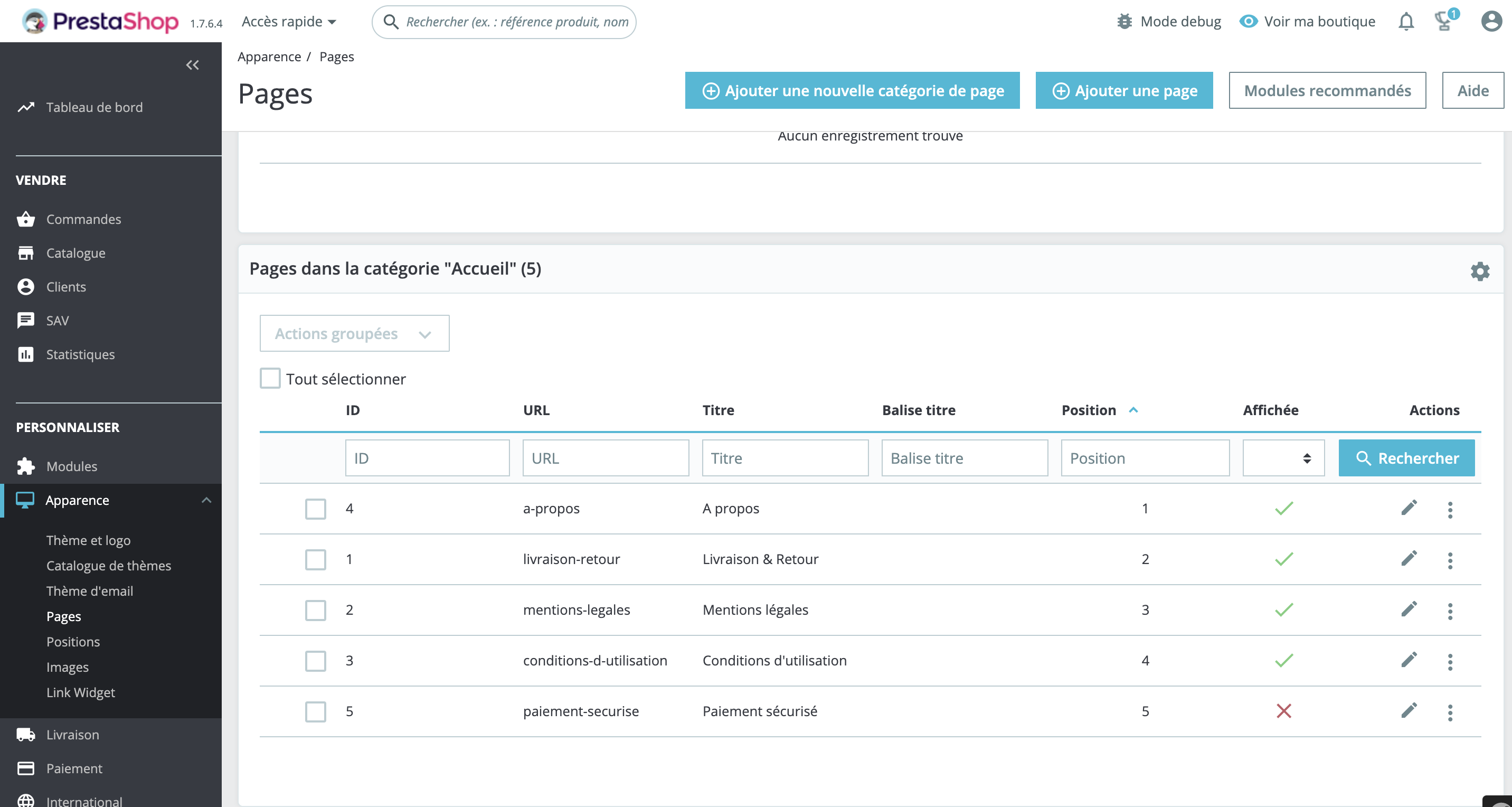Edit the paiement-securise page with the pencil

point(1409,711)
